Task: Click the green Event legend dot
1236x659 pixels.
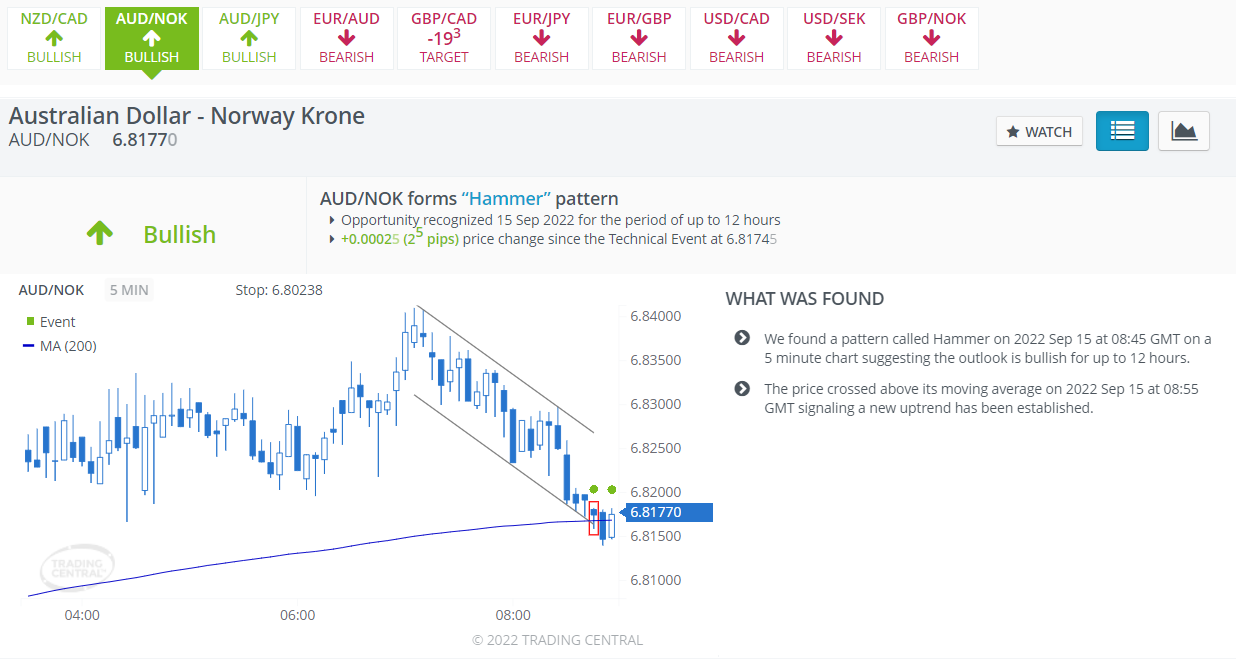Action: pyautogui.click(x=29, y=322)
